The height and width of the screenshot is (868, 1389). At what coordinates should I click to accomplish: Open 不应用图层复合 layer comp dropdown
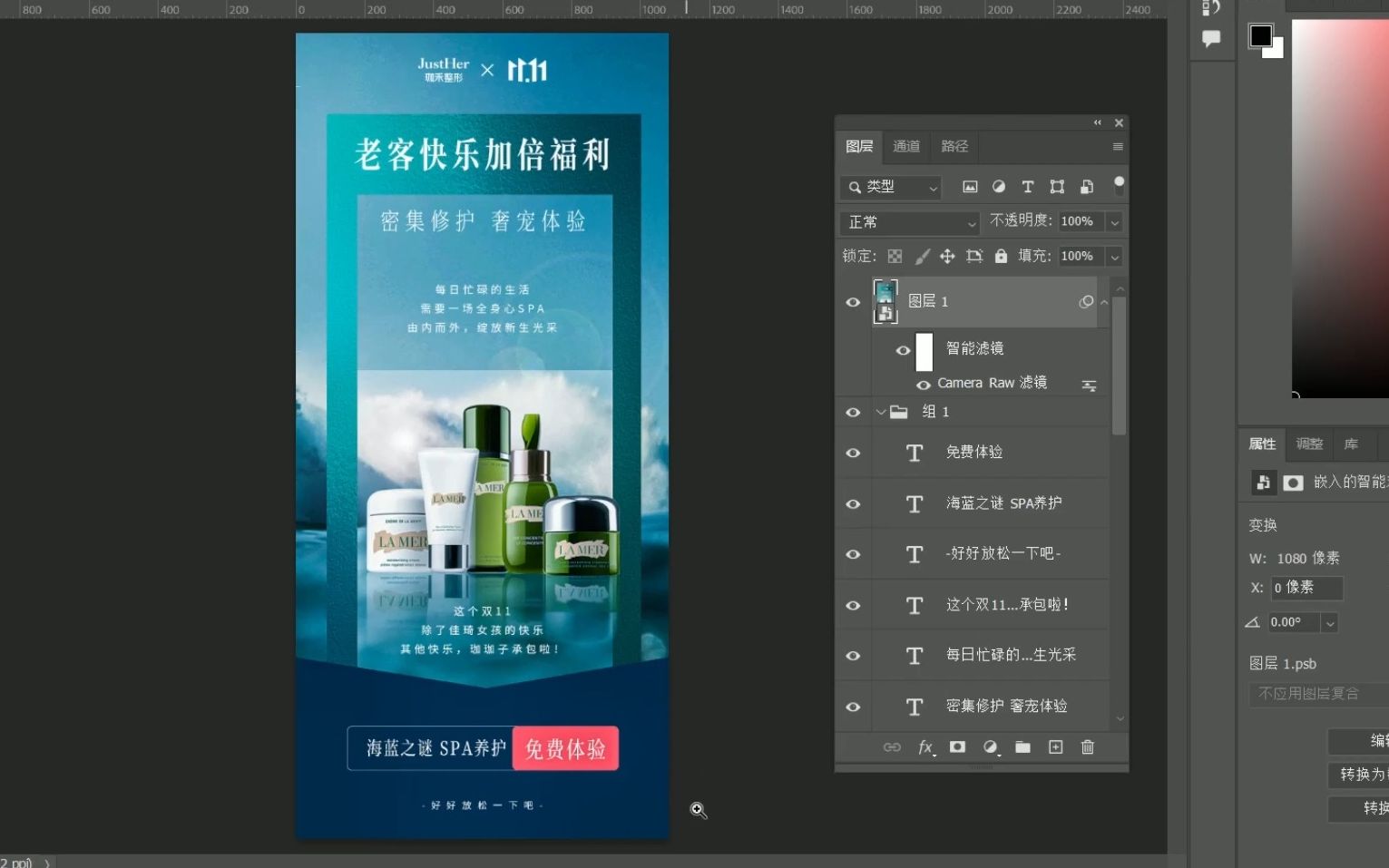point(1318,694)
